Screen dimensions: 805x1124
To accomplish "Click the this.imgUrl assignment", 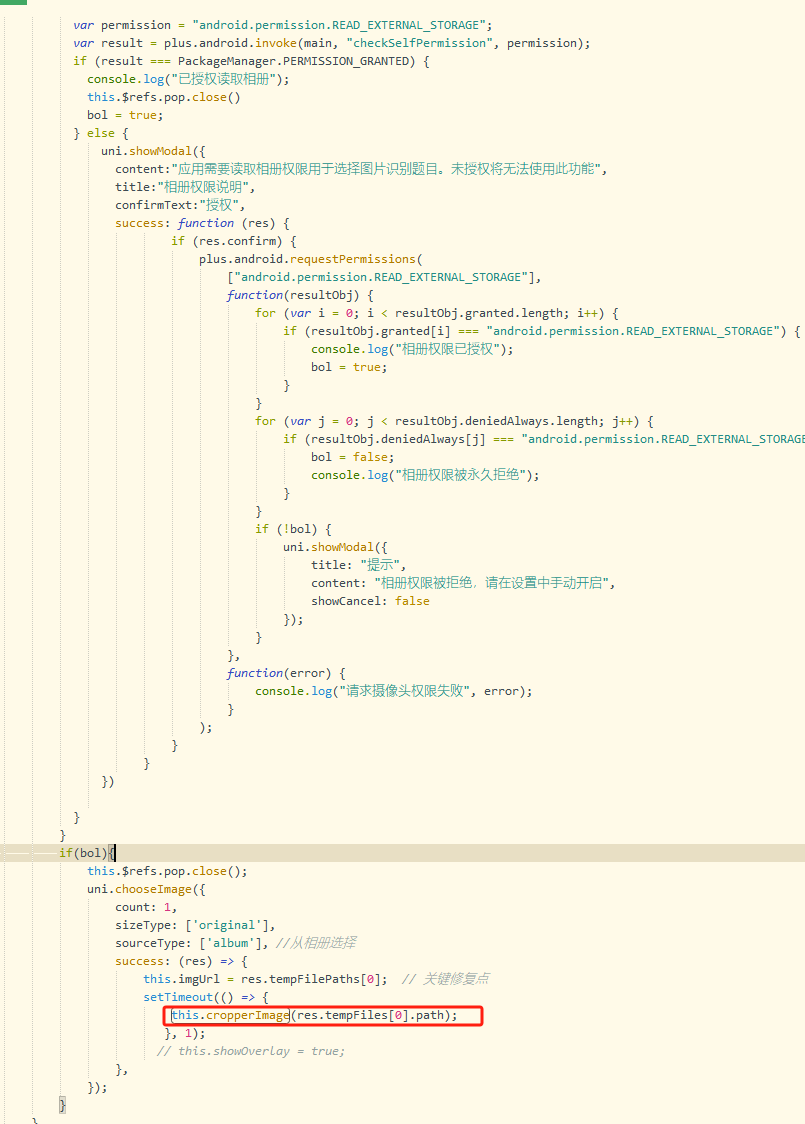I will point(265,979).
